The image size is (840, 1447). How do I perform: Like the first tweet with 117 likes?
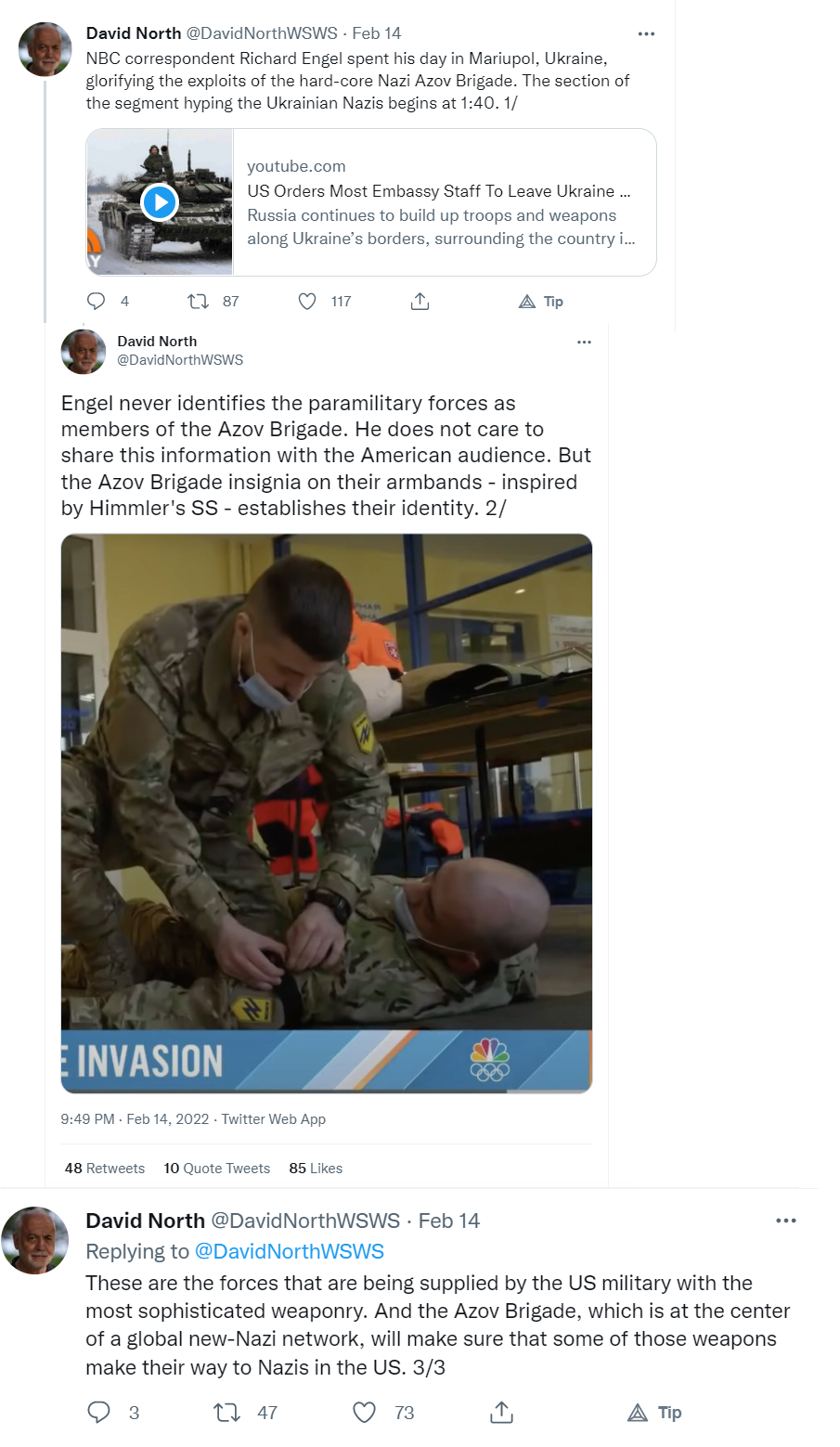point(307,302)
